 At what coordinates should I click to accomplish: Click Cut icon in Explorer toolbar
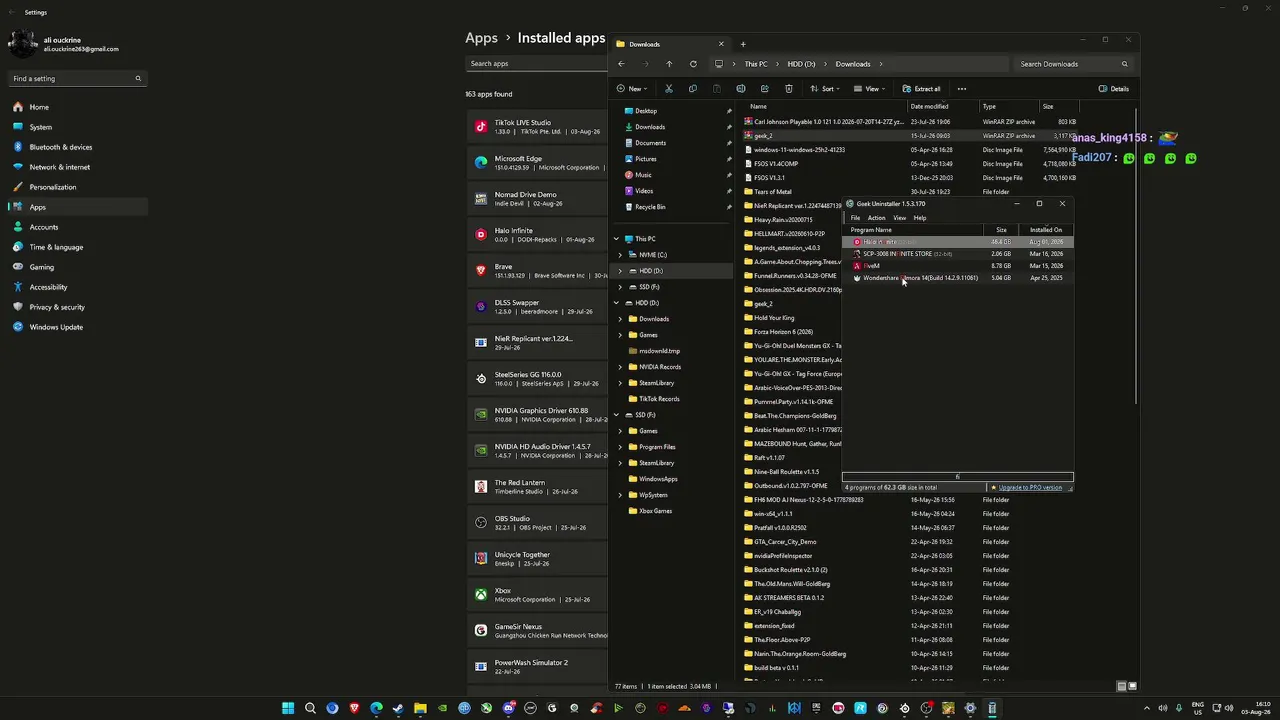(x=669, y=89)
